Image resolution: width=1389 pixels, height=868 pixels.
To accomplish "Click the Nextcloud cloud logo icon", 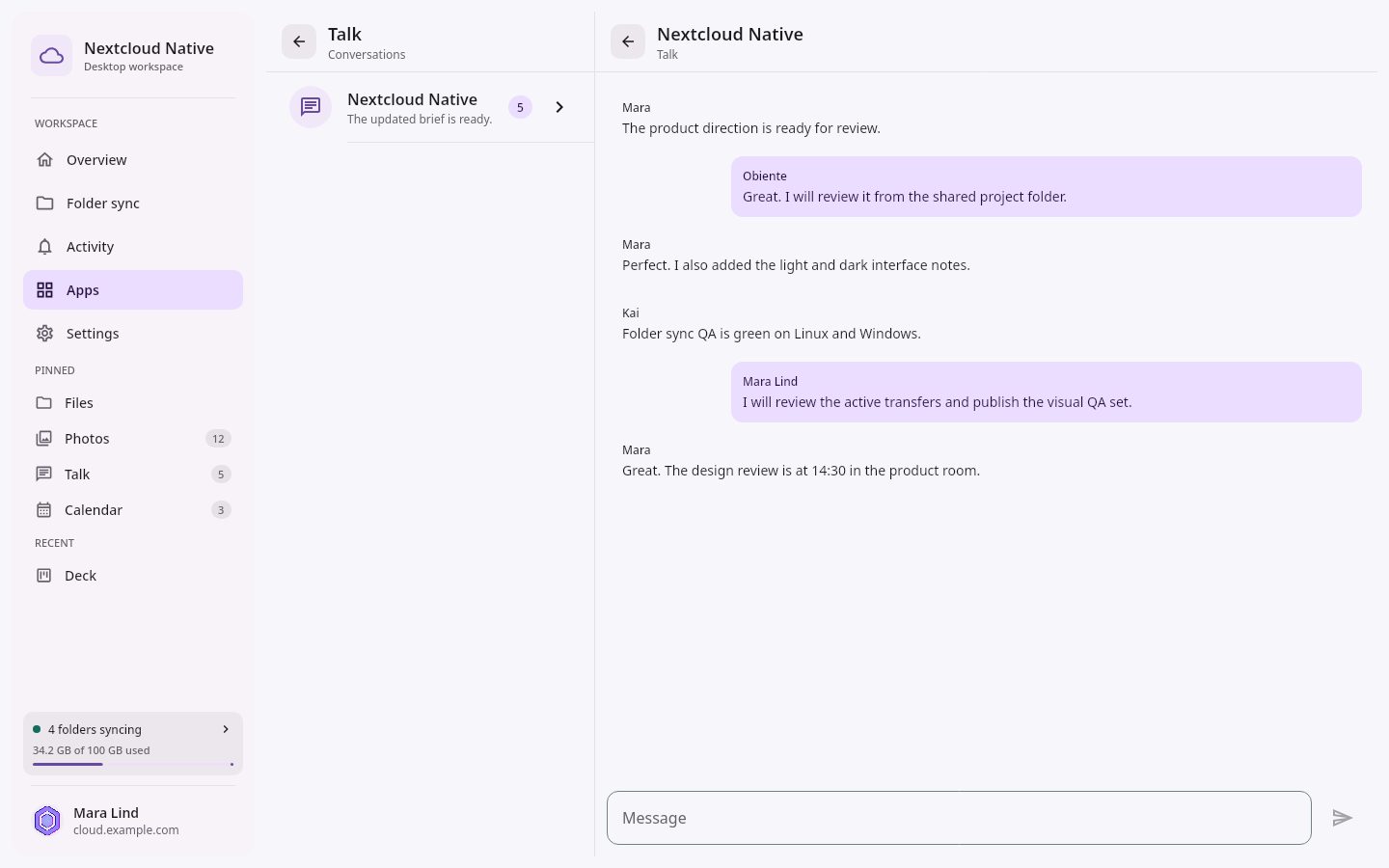I will coord(51,56).
